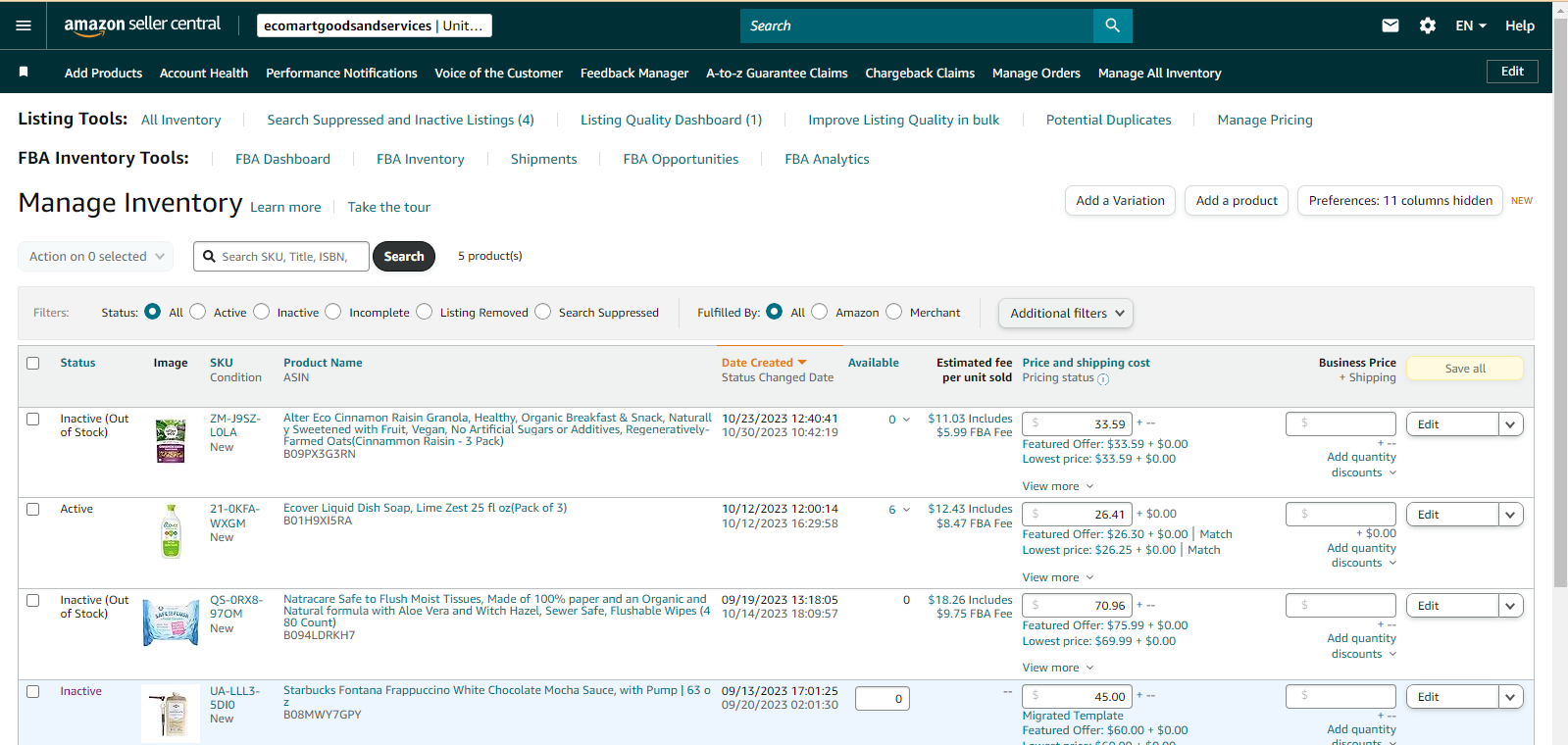
Task: Open Chargeback Claims
Action: pos(920,73)
